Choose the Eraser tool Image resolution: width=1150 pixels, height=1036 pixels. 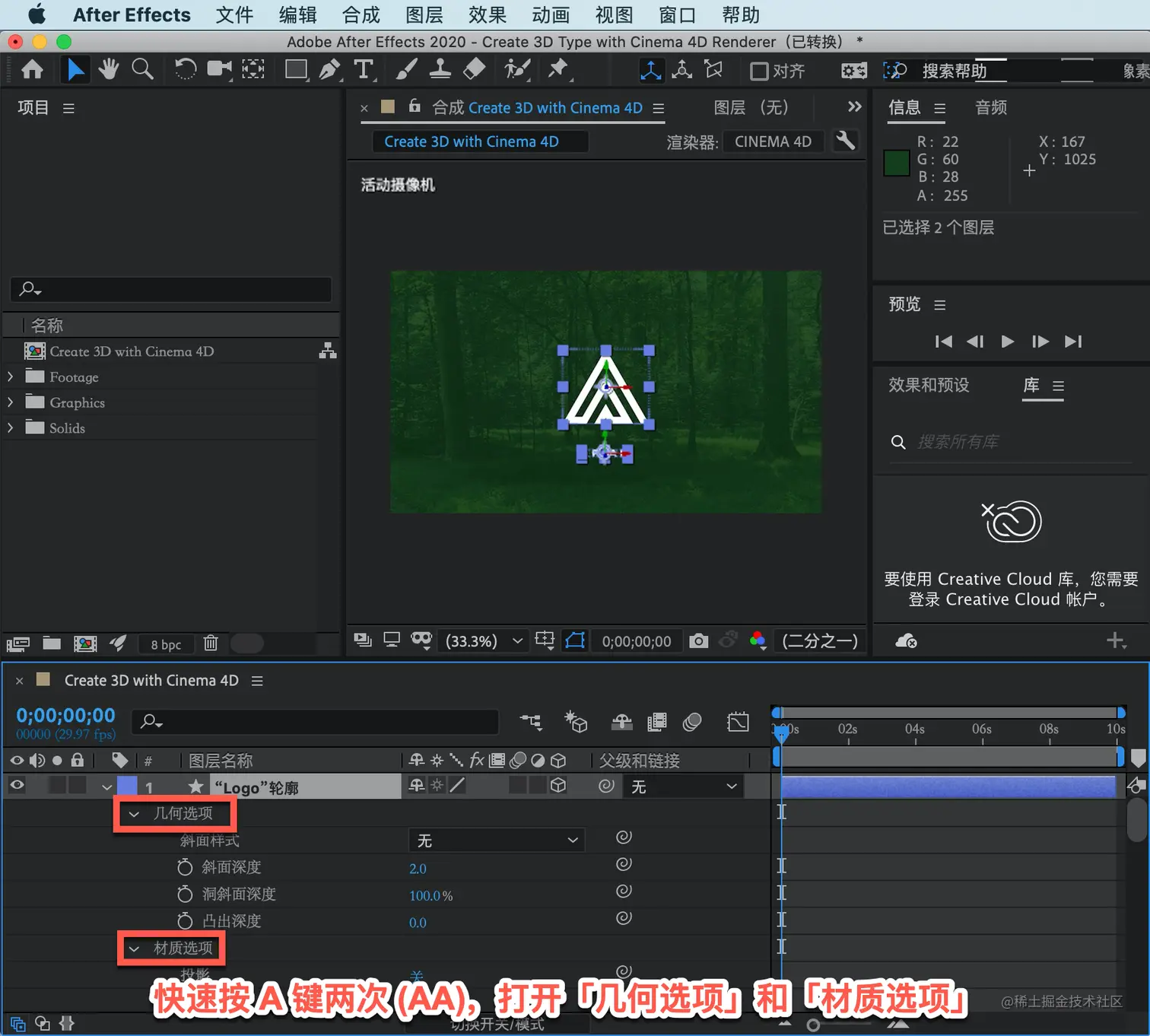tap(474, 69)
